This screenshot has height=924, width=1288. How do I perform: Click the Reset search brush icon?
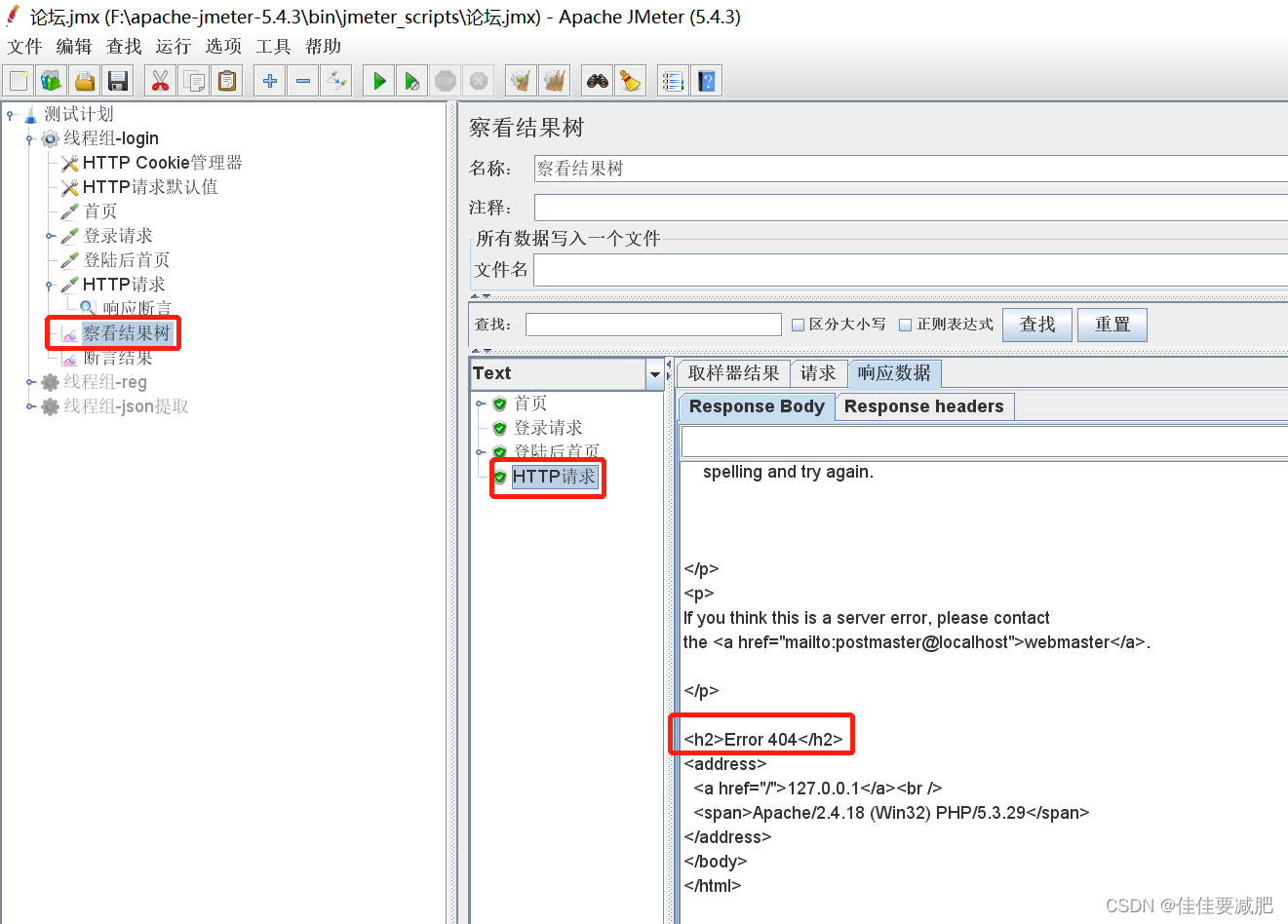click(x=631, y=81)
